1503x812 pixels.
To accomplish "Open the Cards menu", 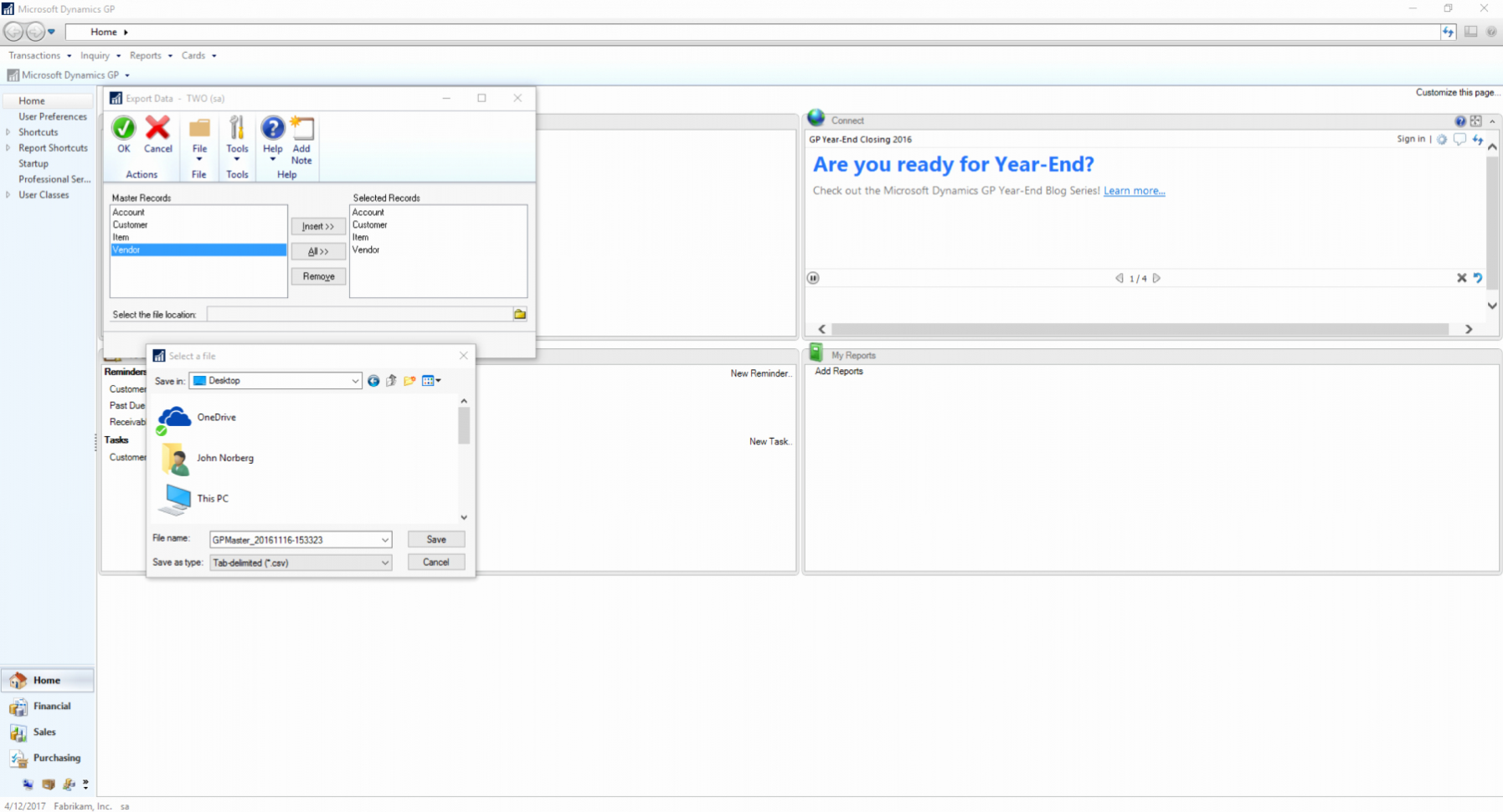I will (x=193, y=55).
